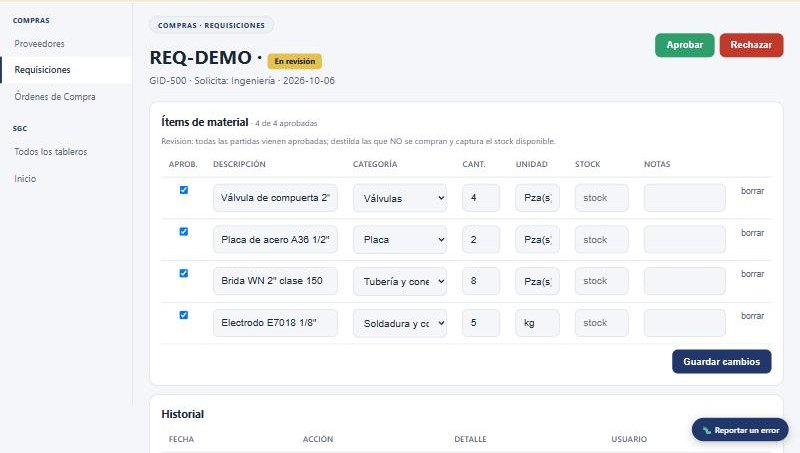Open the Placa category dropdown
The height and width of the screenshot is (453, 800).
(400, 240)
